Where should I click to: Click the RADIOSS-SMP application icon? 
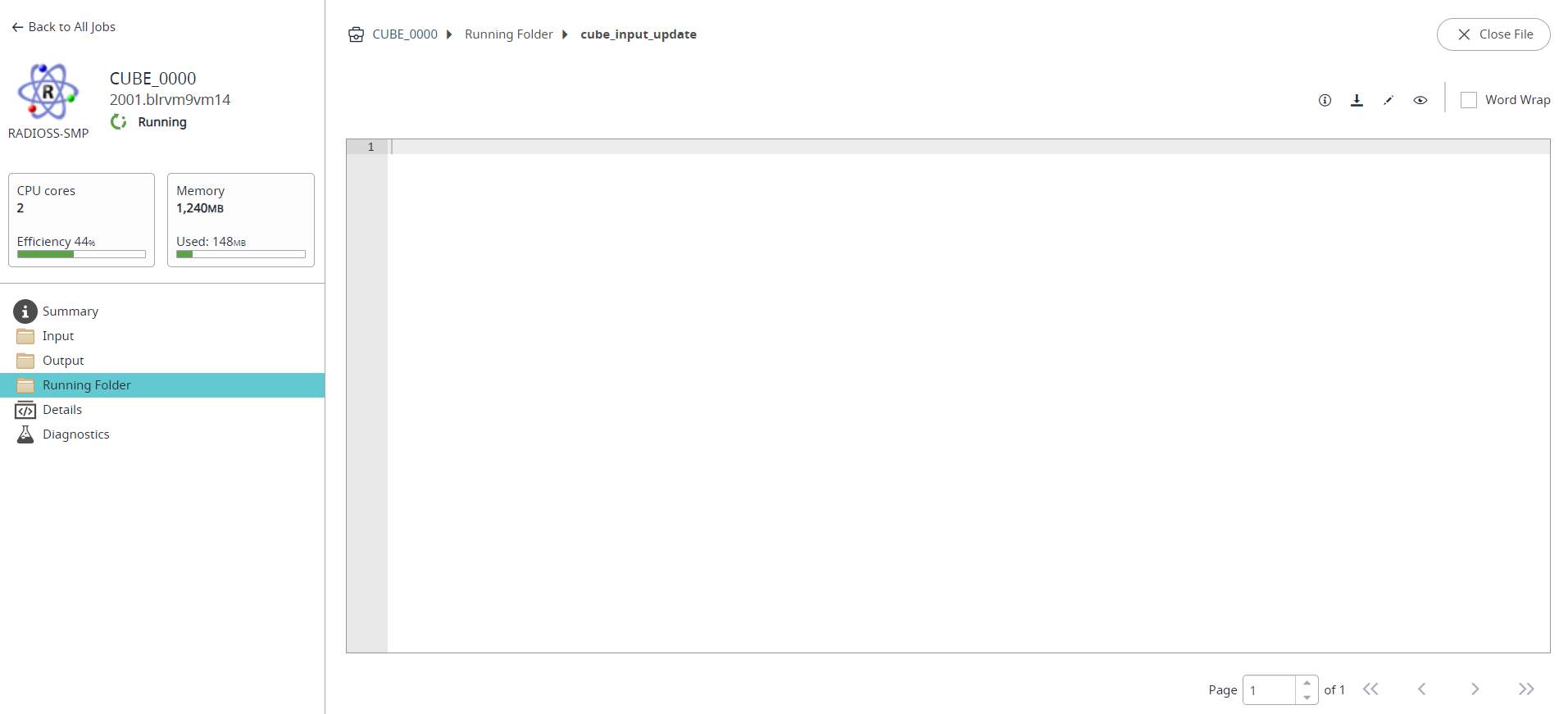pos(48,92)
